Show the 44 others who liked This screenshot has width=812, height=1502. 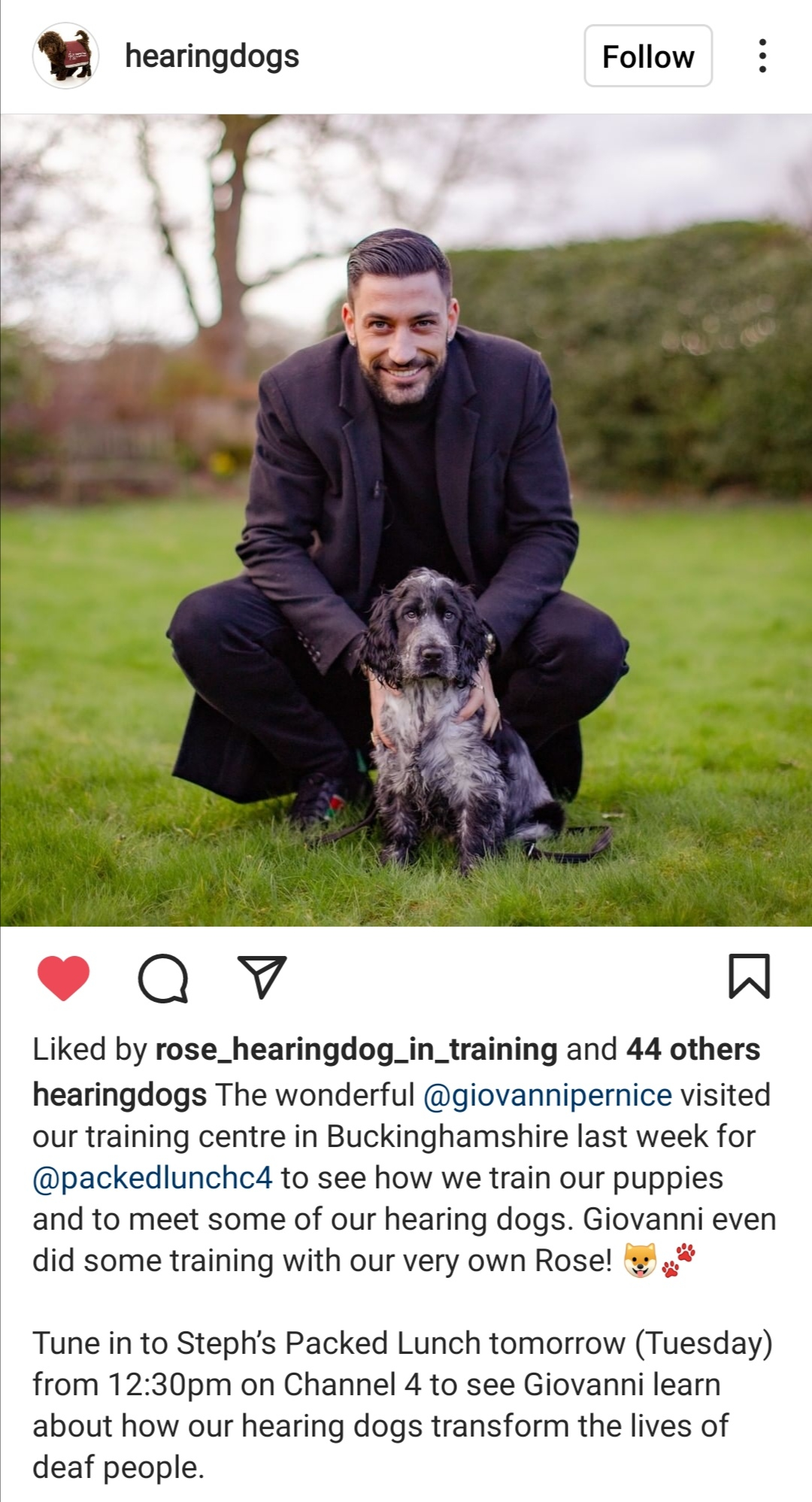pyautogui.click(x=693, y=1049)
